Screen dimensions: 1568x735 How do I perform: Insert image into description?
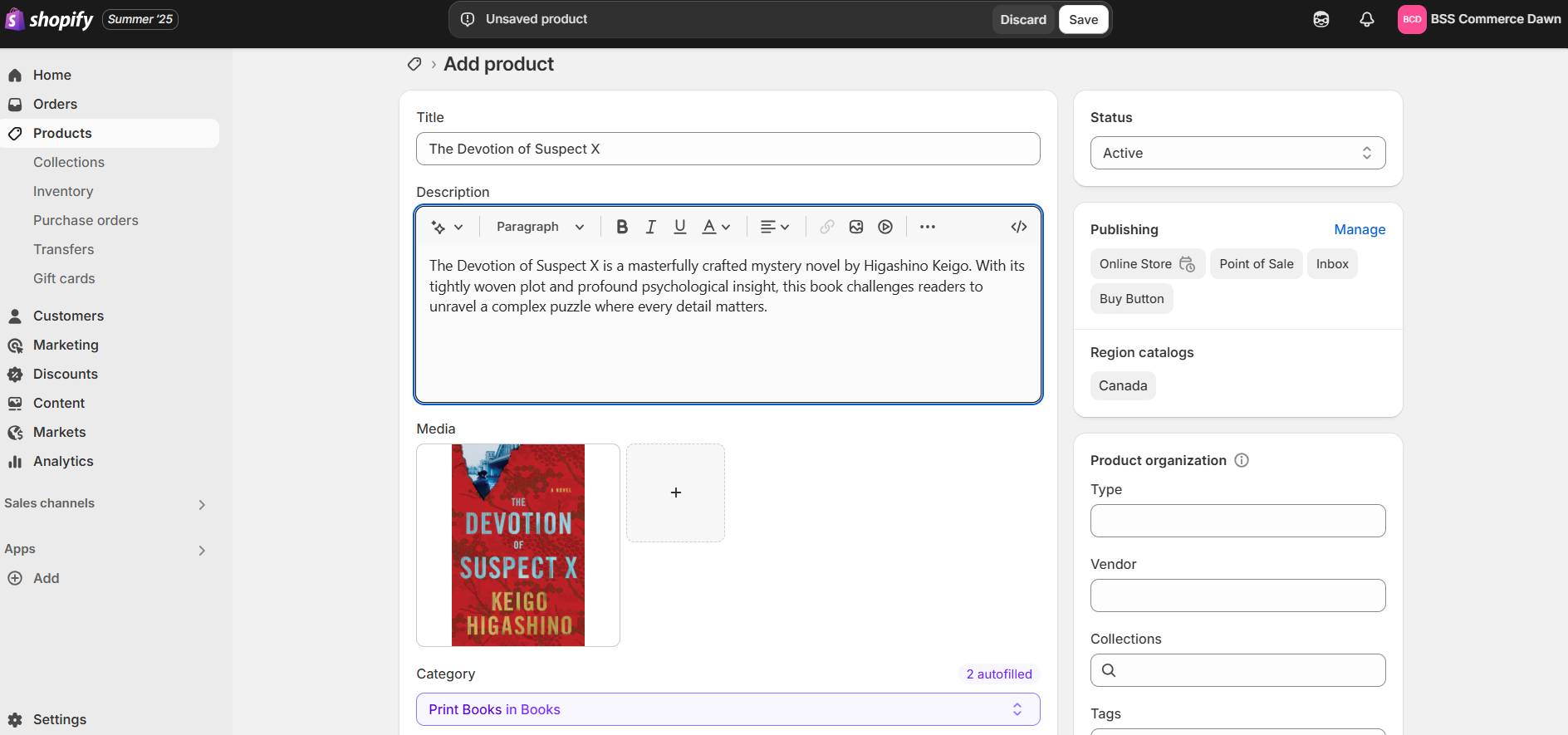856,227
